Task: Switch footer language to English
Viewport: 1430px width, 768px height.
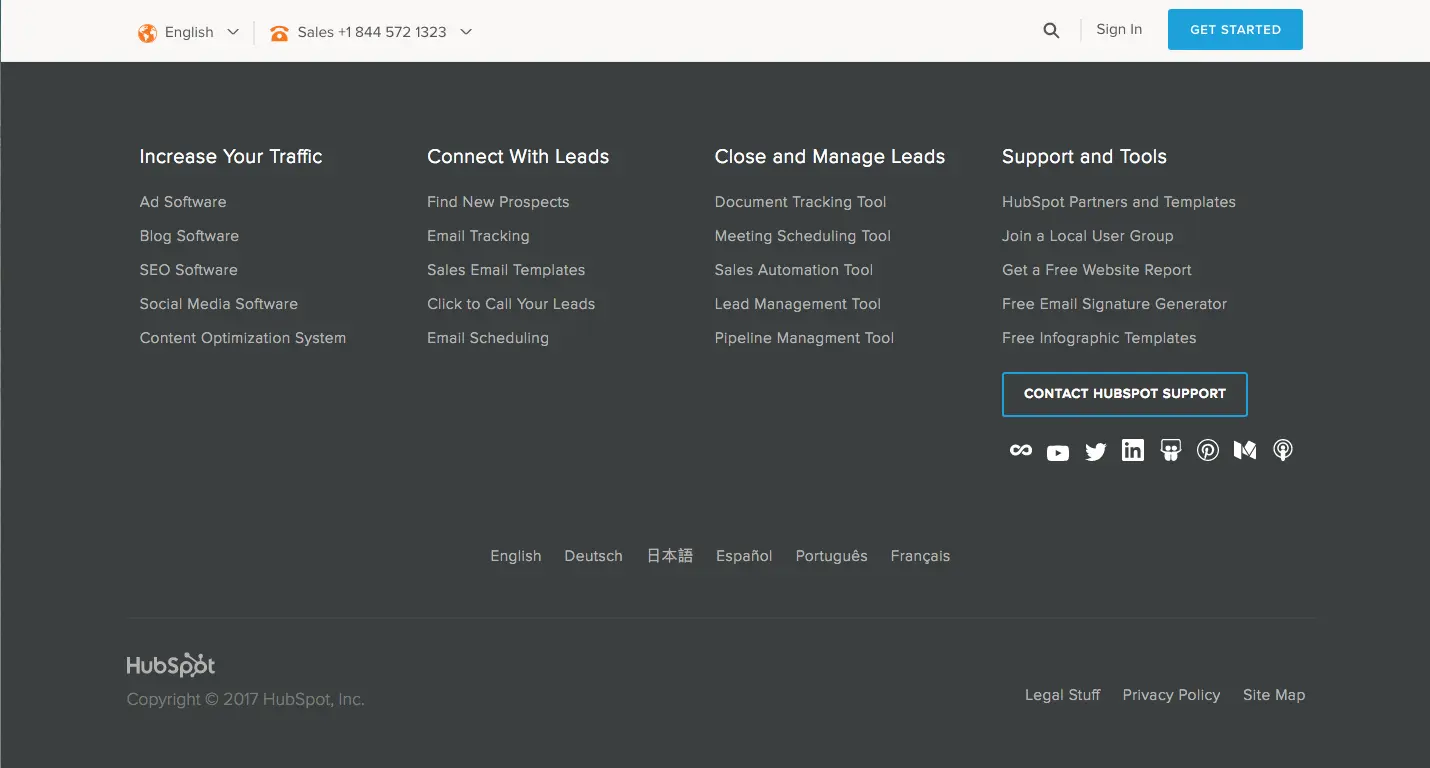Action: click(516, 556)
